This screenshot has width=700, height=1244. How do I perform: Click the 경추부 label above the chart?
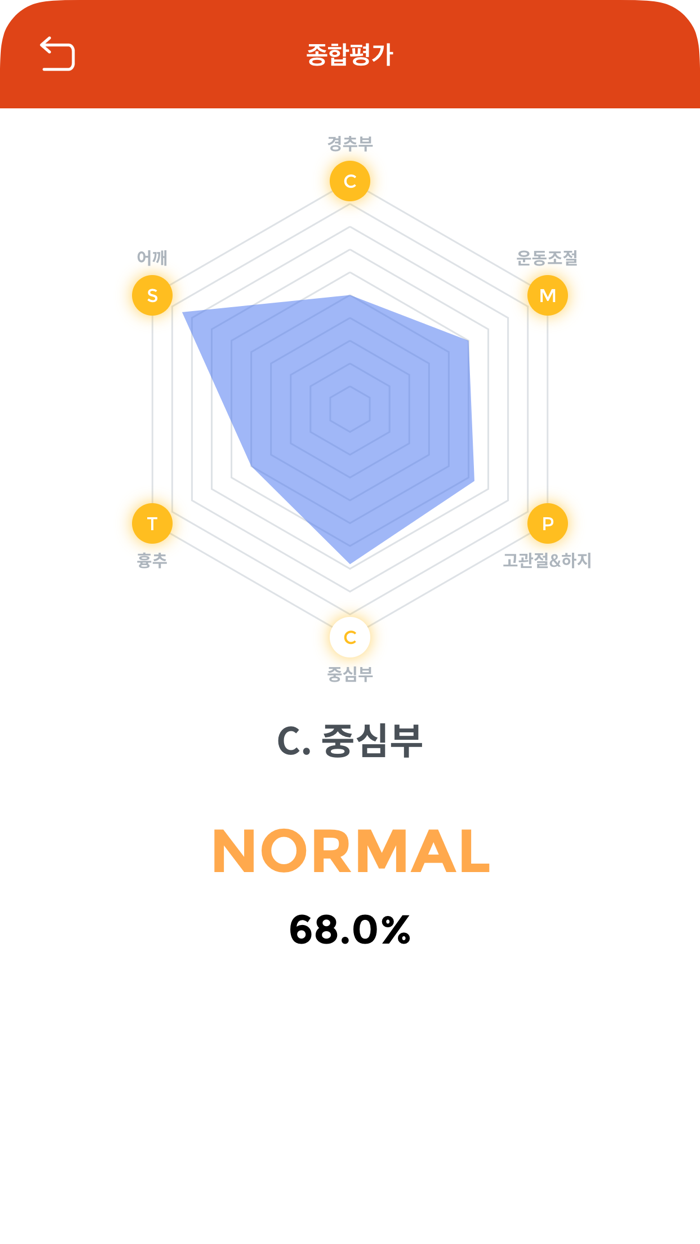[350, 144]
